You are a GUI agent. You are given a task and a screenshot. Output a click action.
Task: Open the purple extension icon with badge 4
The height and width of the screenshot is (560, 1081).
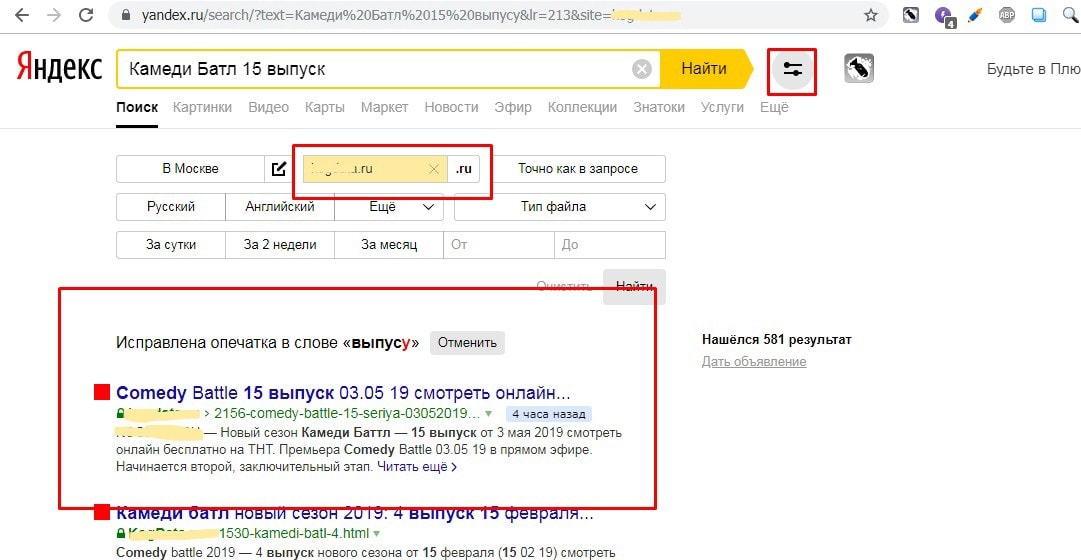click(944, 16)
